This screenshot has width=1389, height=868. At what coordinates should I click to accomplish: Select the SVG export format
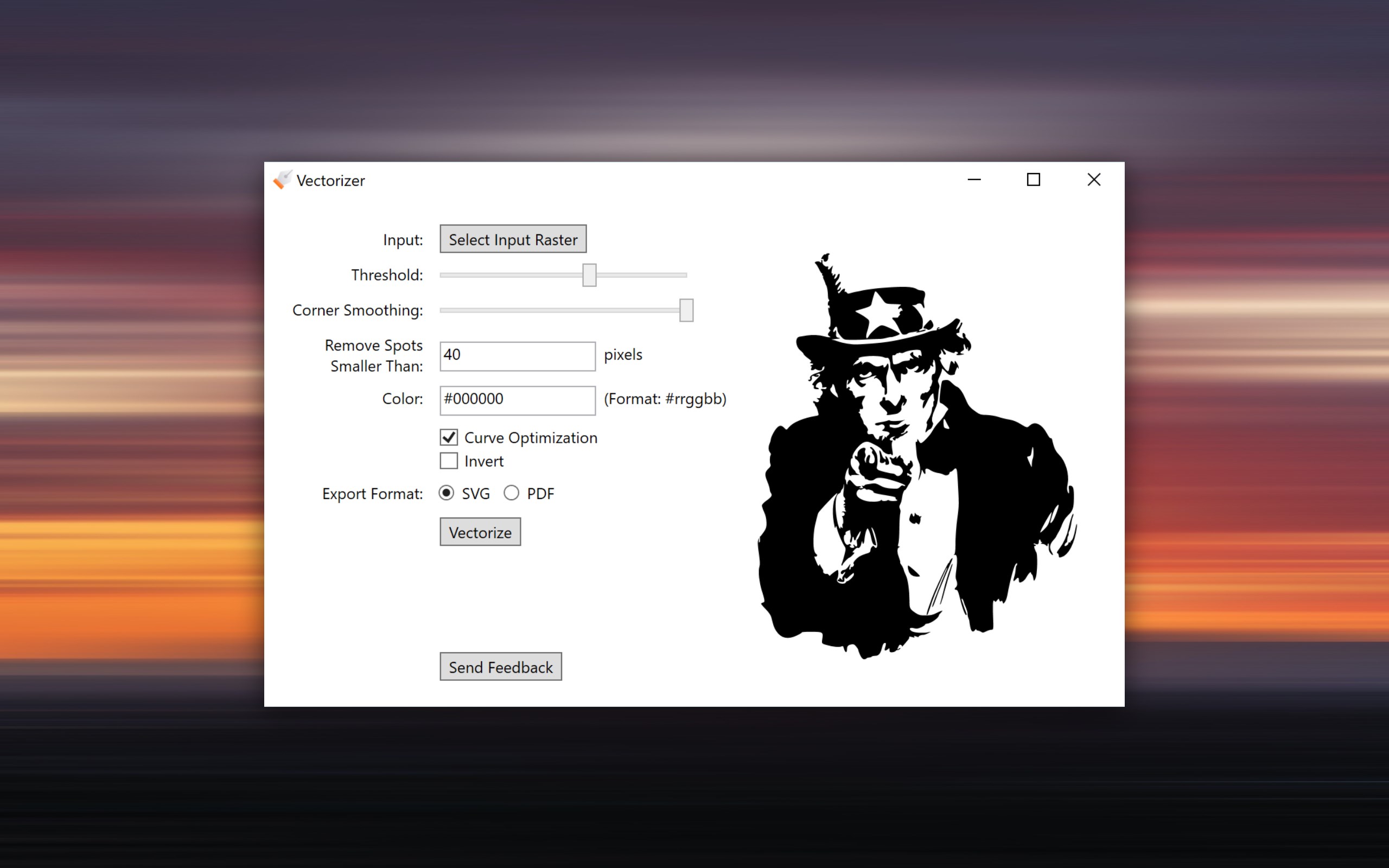click(x=447, y=493)
